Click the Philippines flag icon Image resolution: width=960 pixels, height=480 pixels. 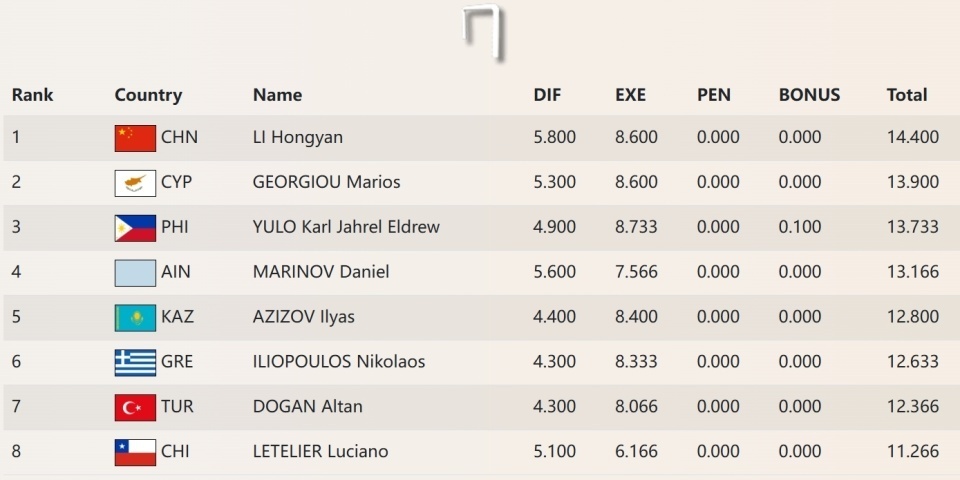[135, 228]
